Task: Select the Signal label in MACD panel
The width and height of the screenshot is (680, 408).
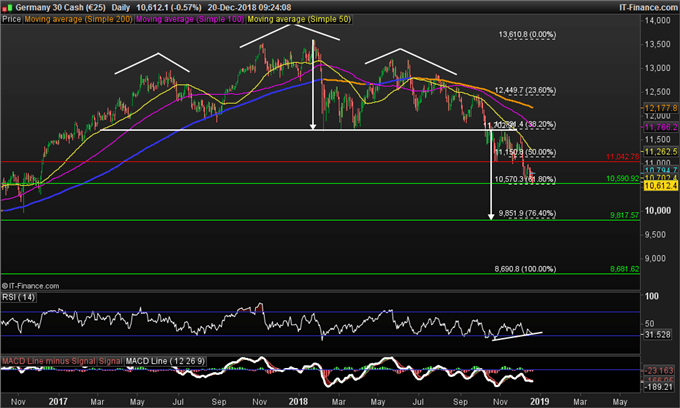Action: point(110,361)
